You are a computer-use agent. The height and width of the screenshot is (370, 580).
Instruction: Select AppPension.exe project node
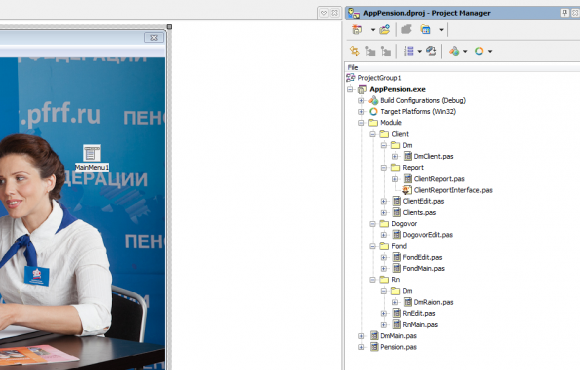397,89
